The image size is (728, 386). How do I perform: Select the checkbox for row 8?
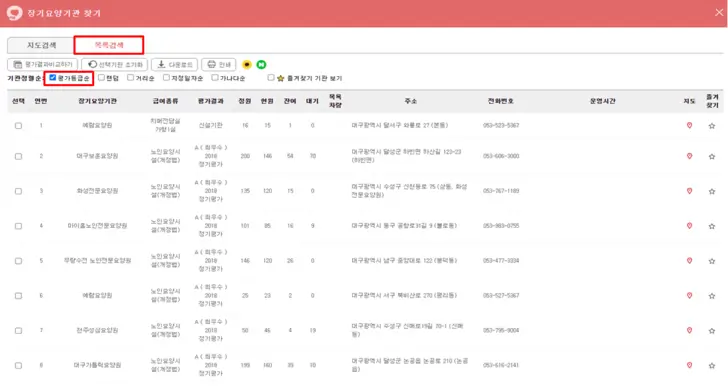click(x=18, y=365)
